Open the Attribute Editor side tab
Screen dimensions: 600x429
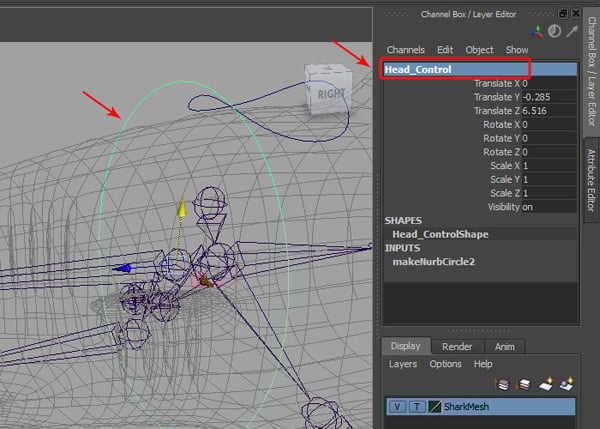[590, 176]
